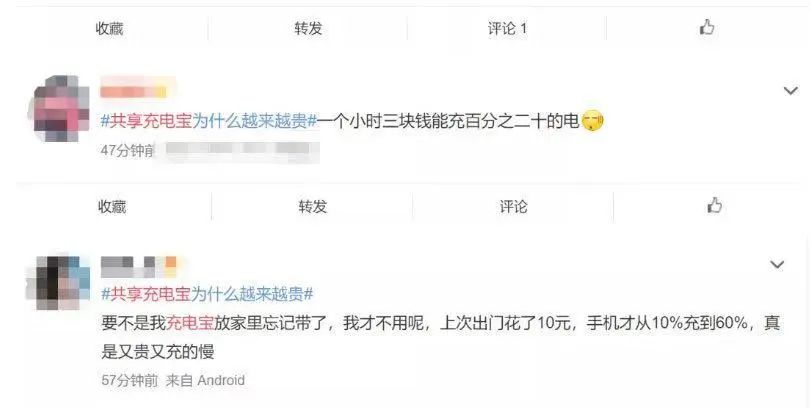
Task: Click the sweating emoji after 二十的电
Action: [592, 122]
